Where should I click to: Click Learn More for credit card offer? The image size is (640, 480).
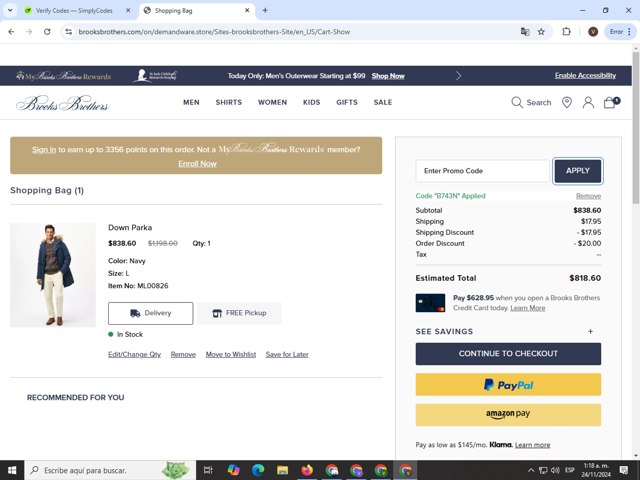[528, 308]
